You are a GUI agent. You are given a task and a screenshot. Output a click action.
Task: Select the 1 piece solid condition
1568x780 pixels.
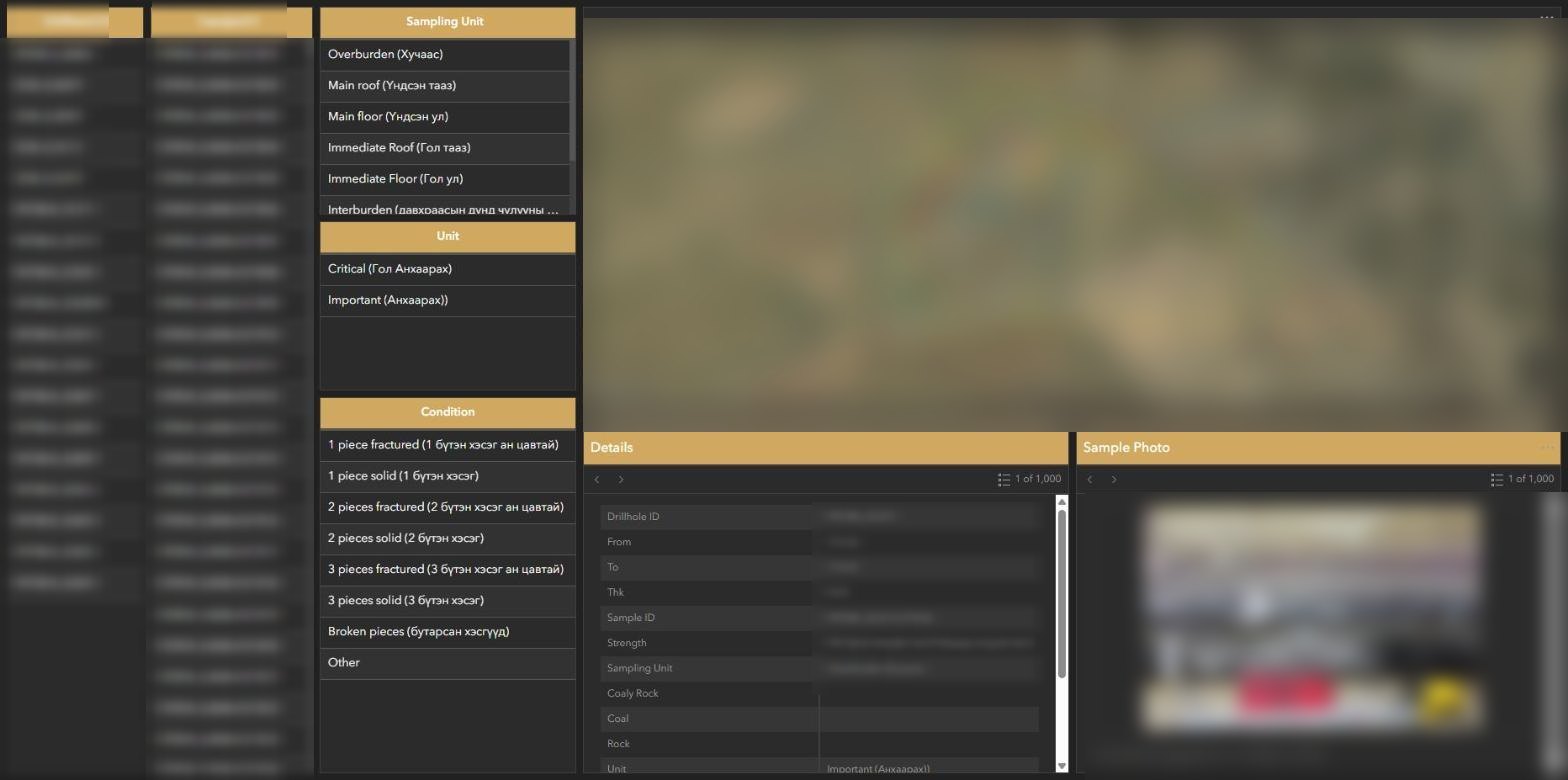(447, 476)
